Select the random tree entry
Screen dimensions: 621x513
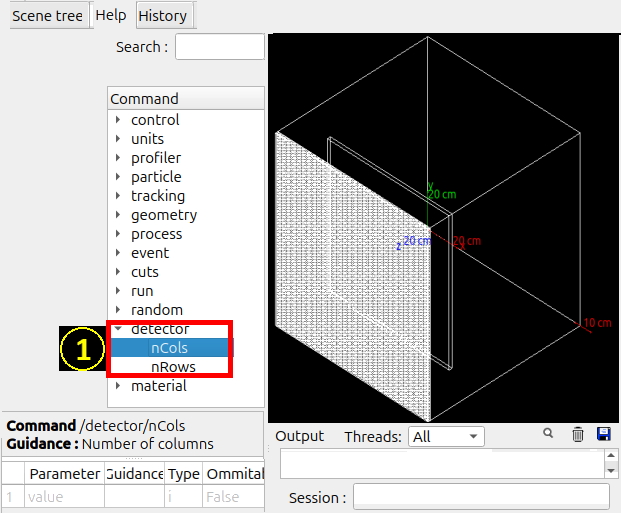click(157, 310)
